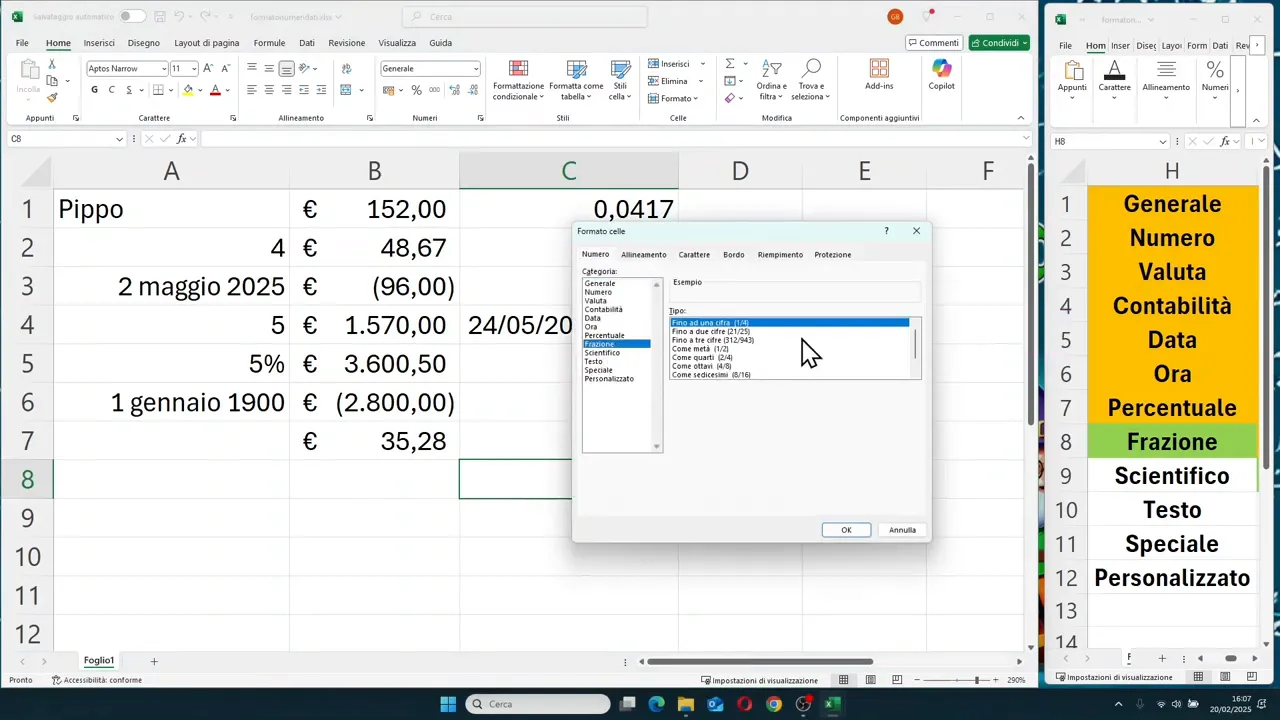Image resolution: width=1280 pixels, height=720 pixels.
Task: Click the Format Painter brush icon
Action: click(x=52, y=98)
